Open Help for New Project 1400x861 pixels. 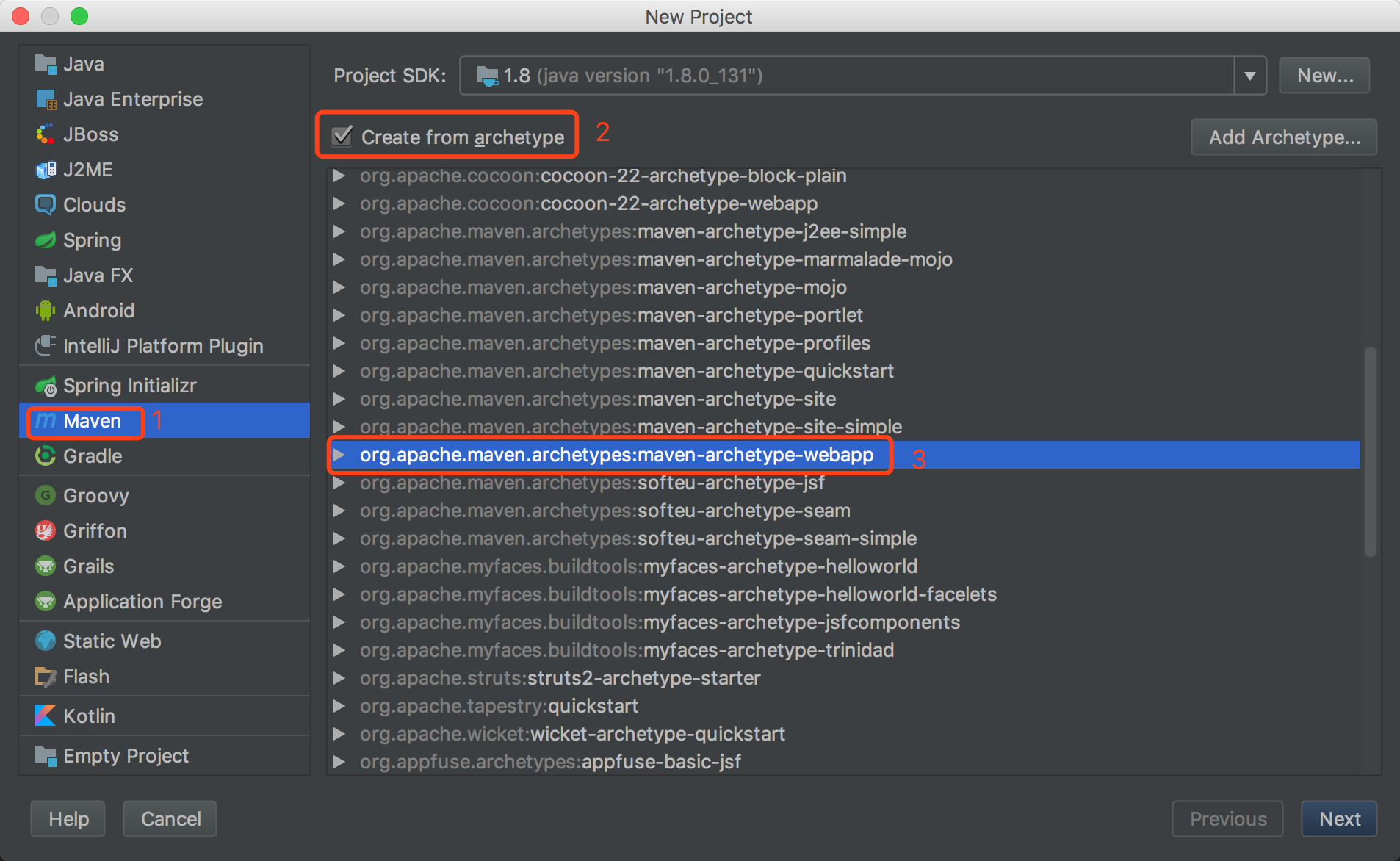click(68, 818)
